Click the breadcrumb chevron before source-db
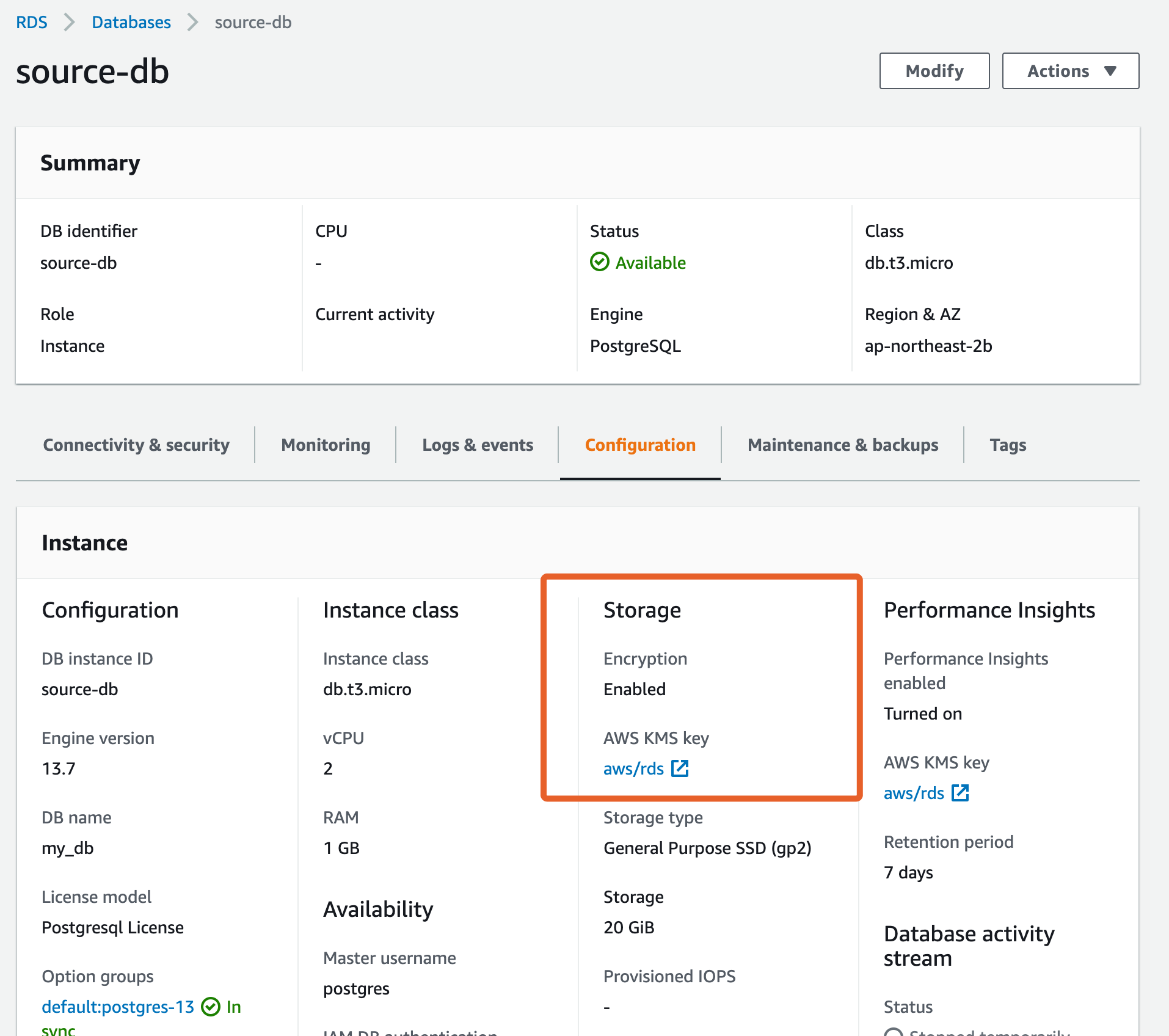The width and height of the screenshot is (1169, 1036). coord(192,22)
